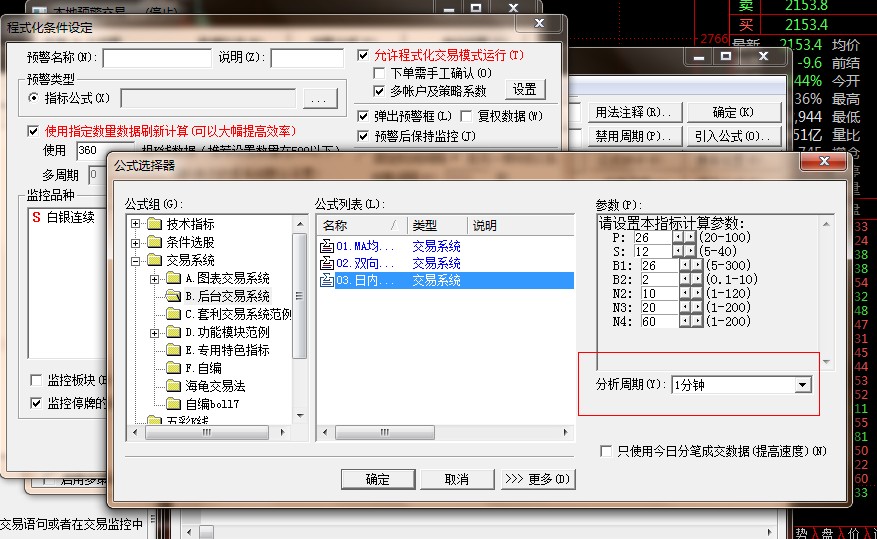The image size is (877, 539).
Task: Toggle 弹出预警框 checkbox
Action: [x=363, y=116]
